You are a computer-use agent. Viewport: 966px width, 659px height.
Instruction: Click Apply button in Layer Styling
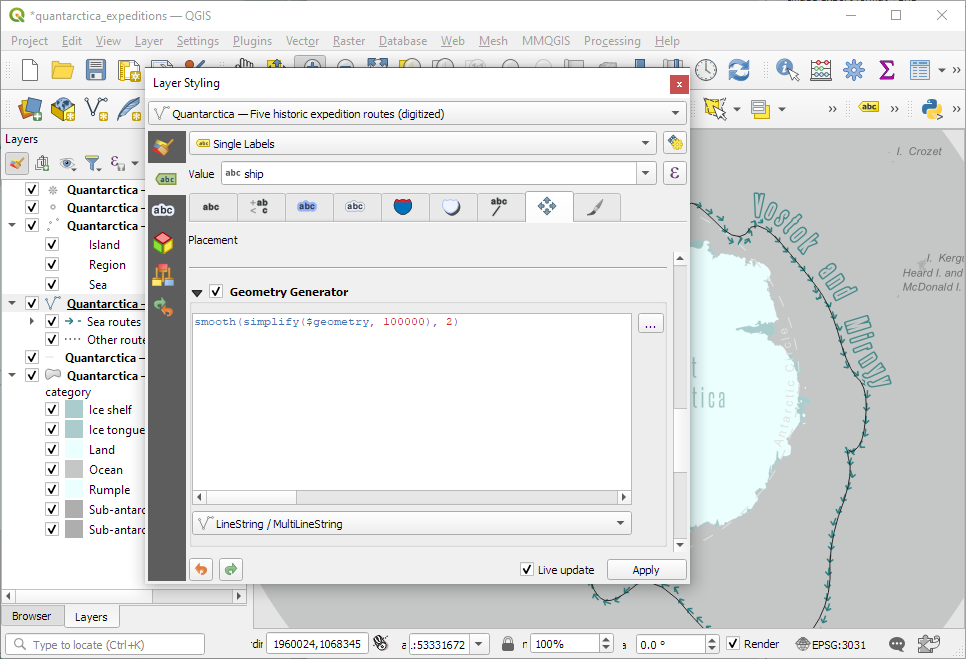coord(646,570)
